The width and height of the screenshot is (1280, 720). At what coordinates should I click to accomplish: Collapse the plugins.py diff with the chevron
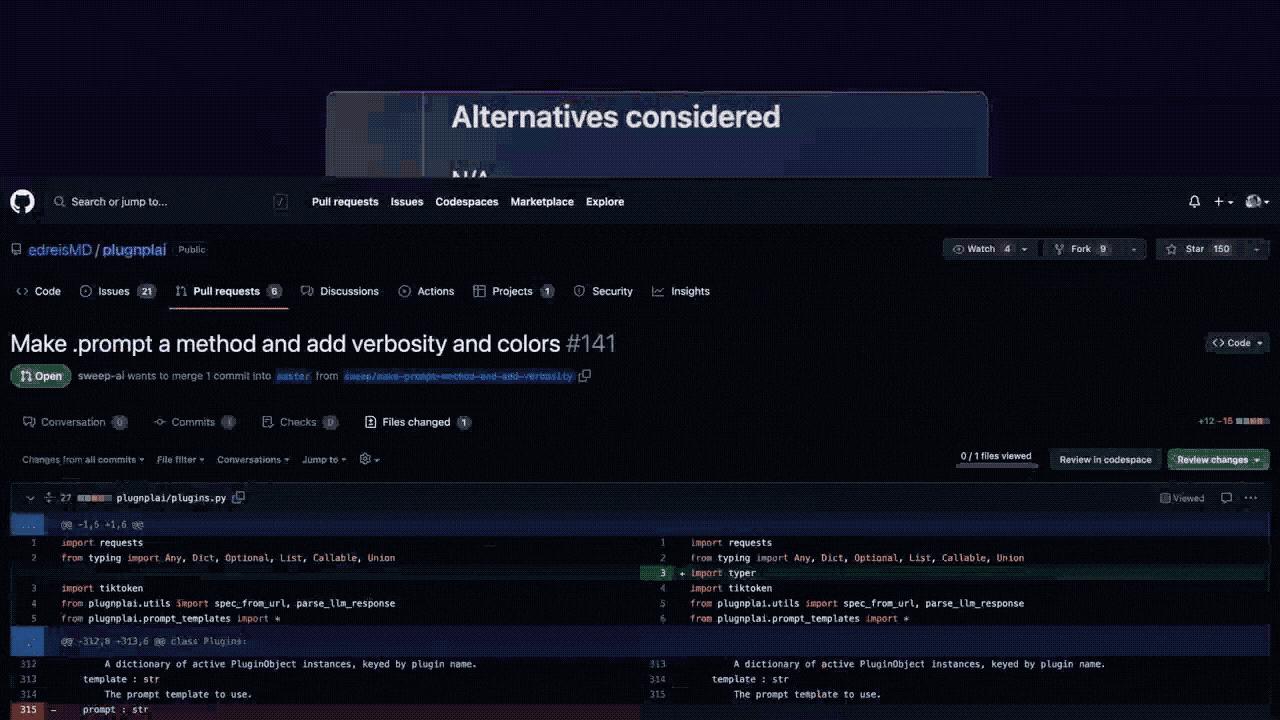[29, 497]
